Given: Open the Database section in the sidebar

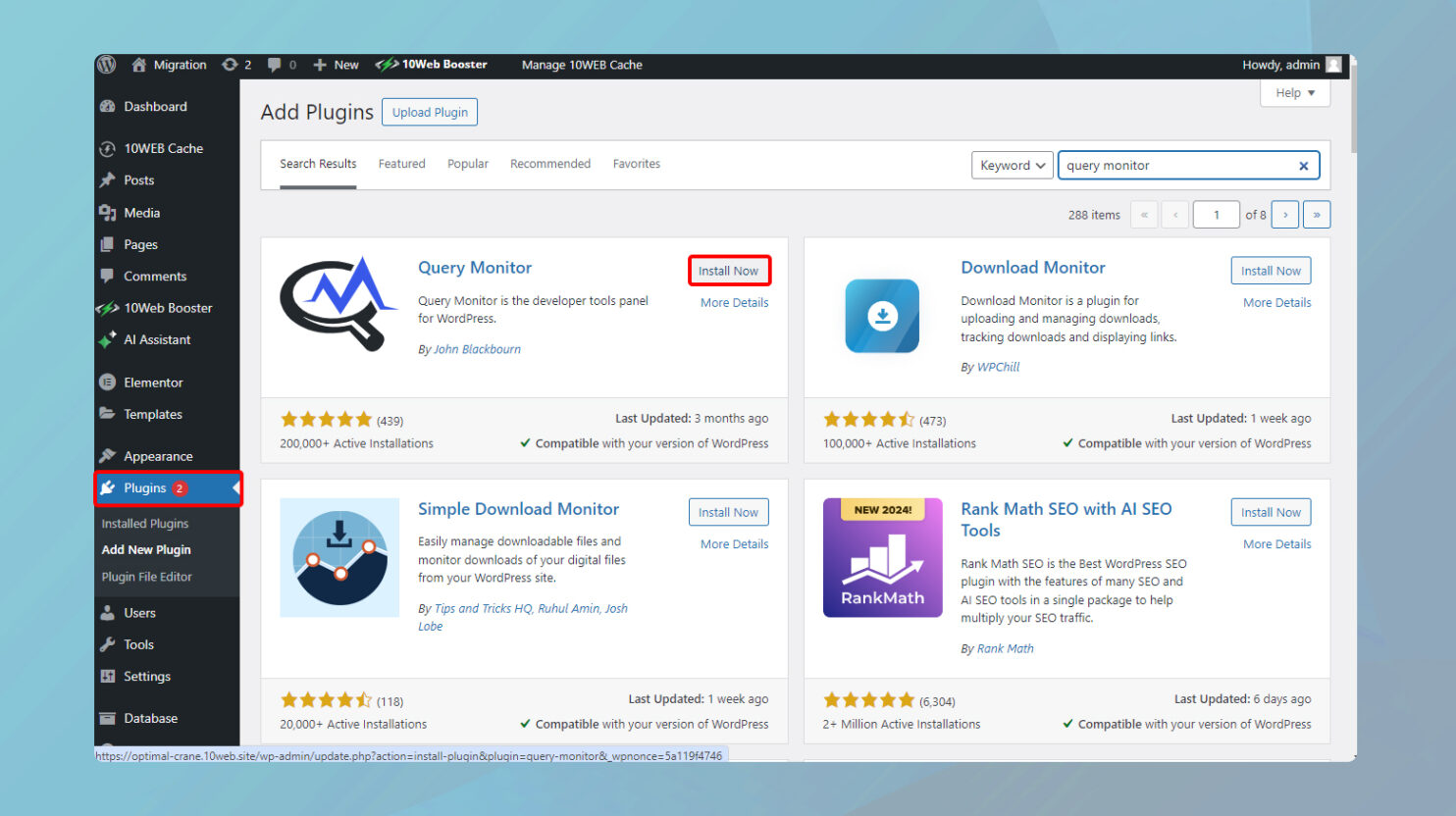Looking at the screenshot, I should (154, 717).
